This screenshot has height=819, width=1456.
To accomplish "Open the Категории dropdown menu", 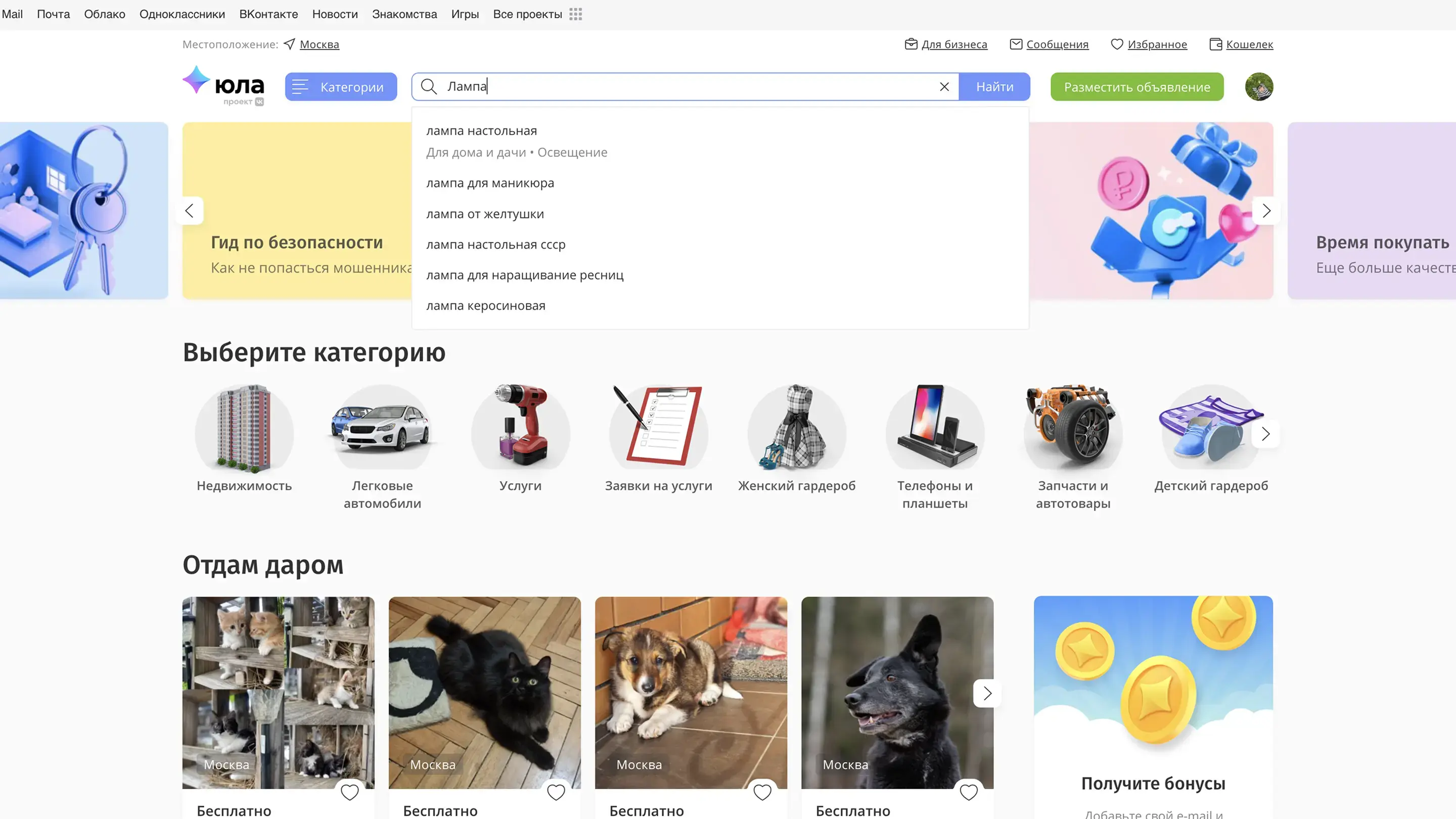I will 341,86.
